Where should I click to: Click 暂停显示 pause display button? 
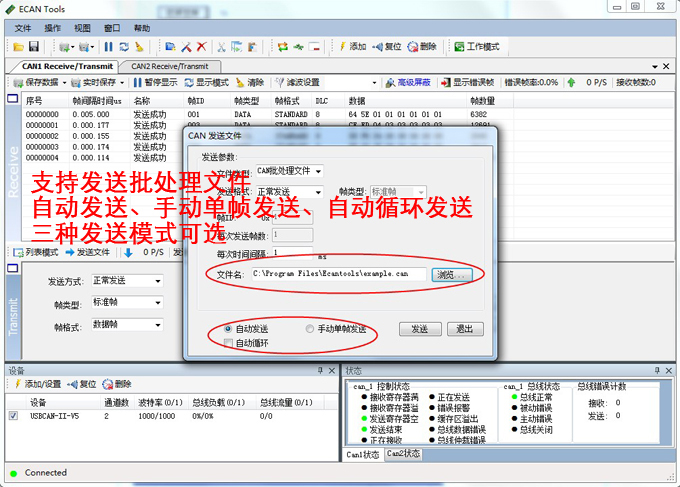(154, 82)
